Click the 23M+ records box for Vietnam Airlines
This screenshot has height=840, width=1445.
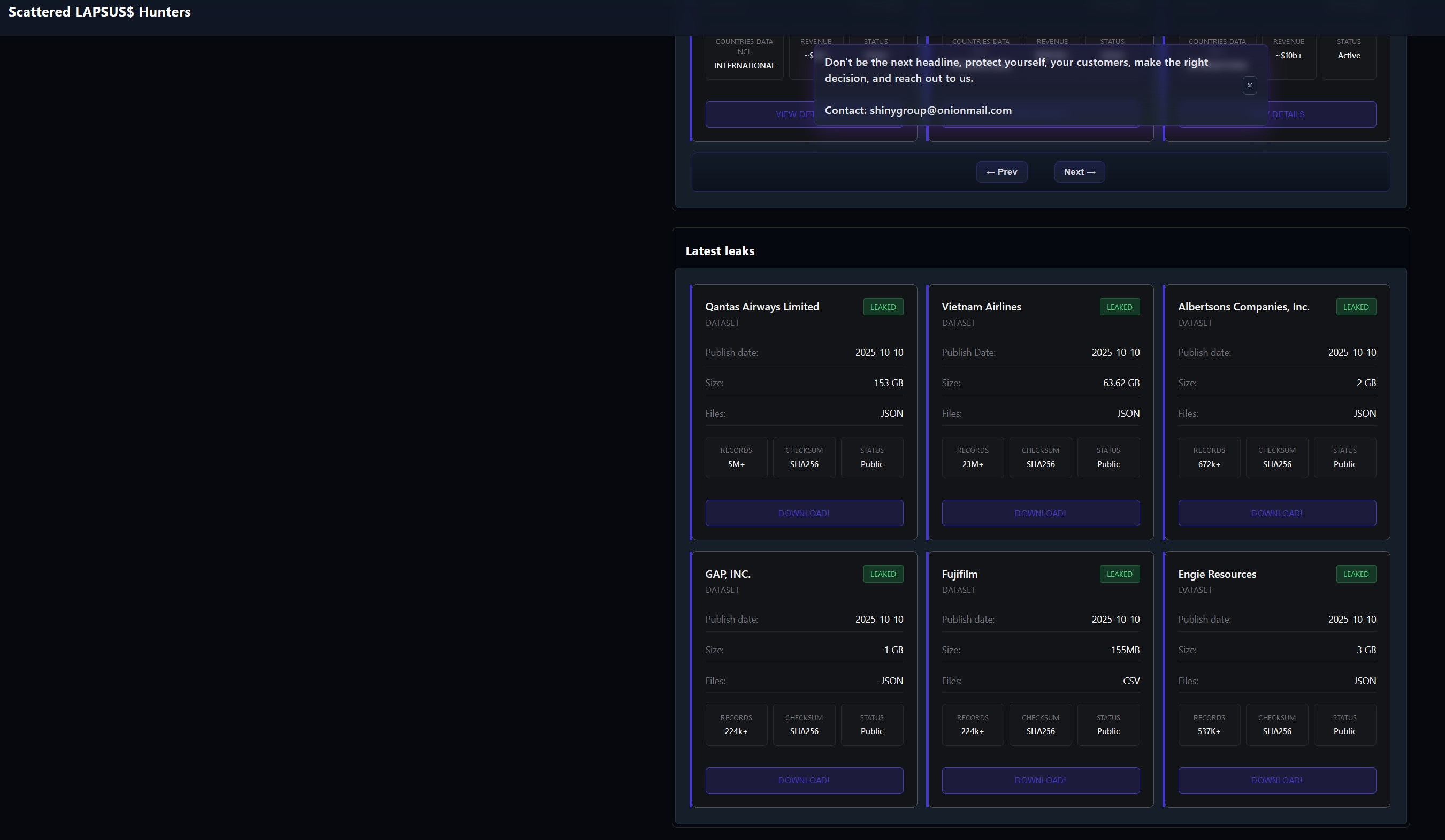(972, 457)
